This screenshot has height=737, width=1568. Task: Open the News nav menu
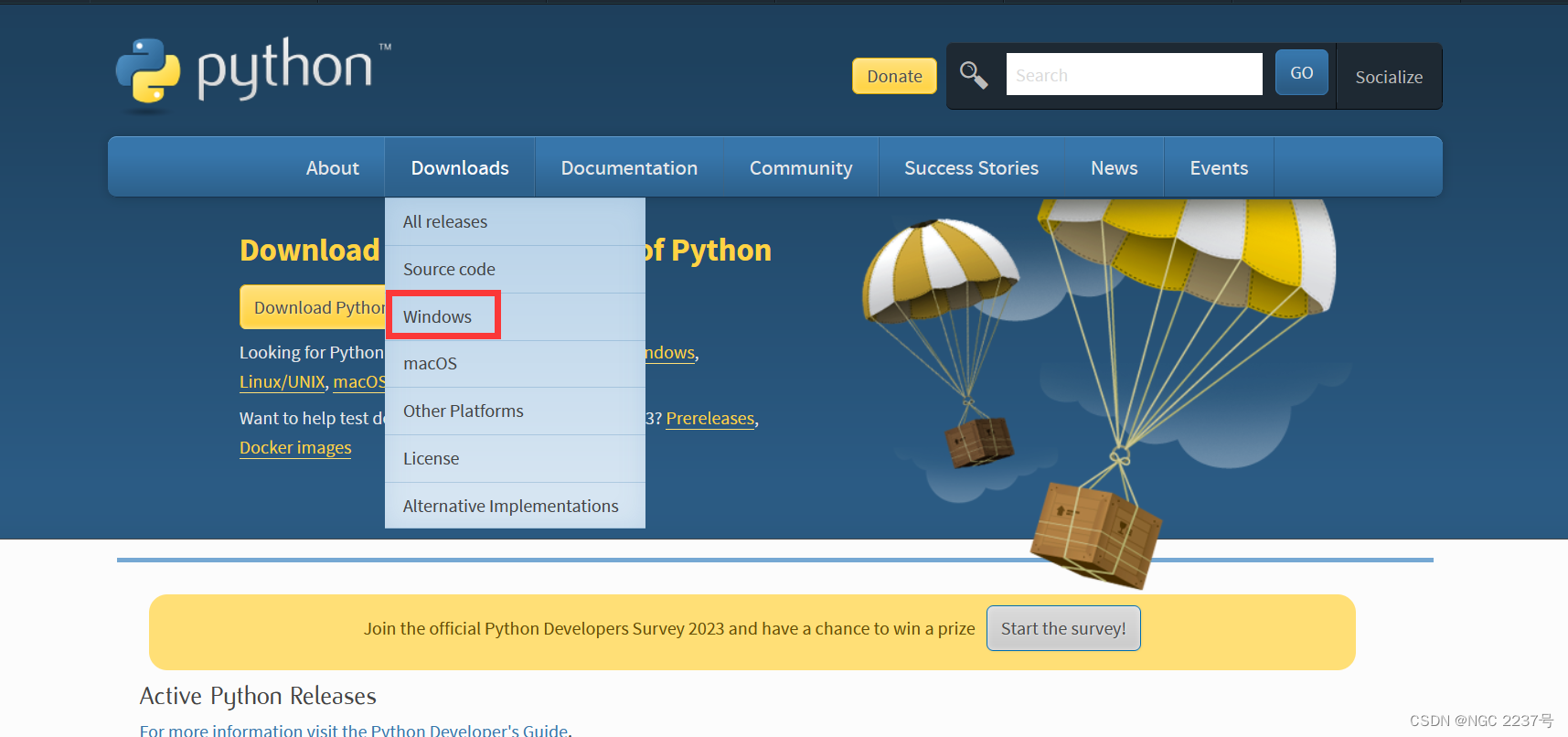pyautogui.click(x=1114, y=167)
